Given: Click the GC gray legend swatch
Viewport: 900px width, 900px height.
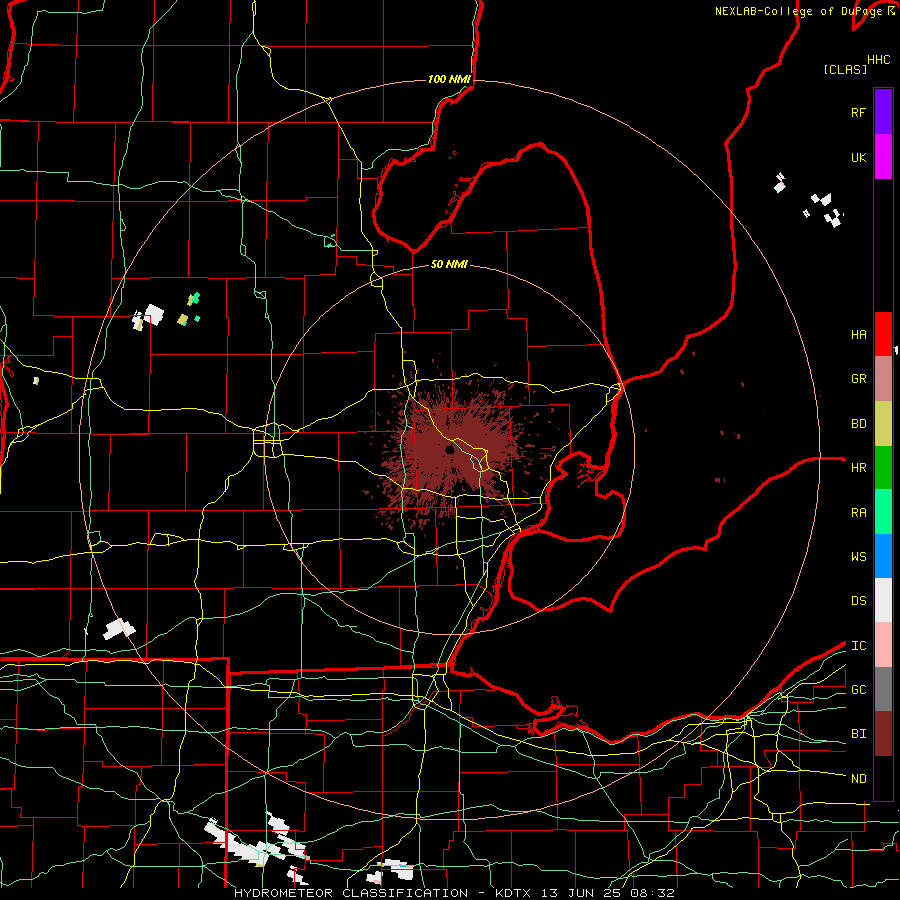Looking at the screenshot, I should [x=883, y=689].
